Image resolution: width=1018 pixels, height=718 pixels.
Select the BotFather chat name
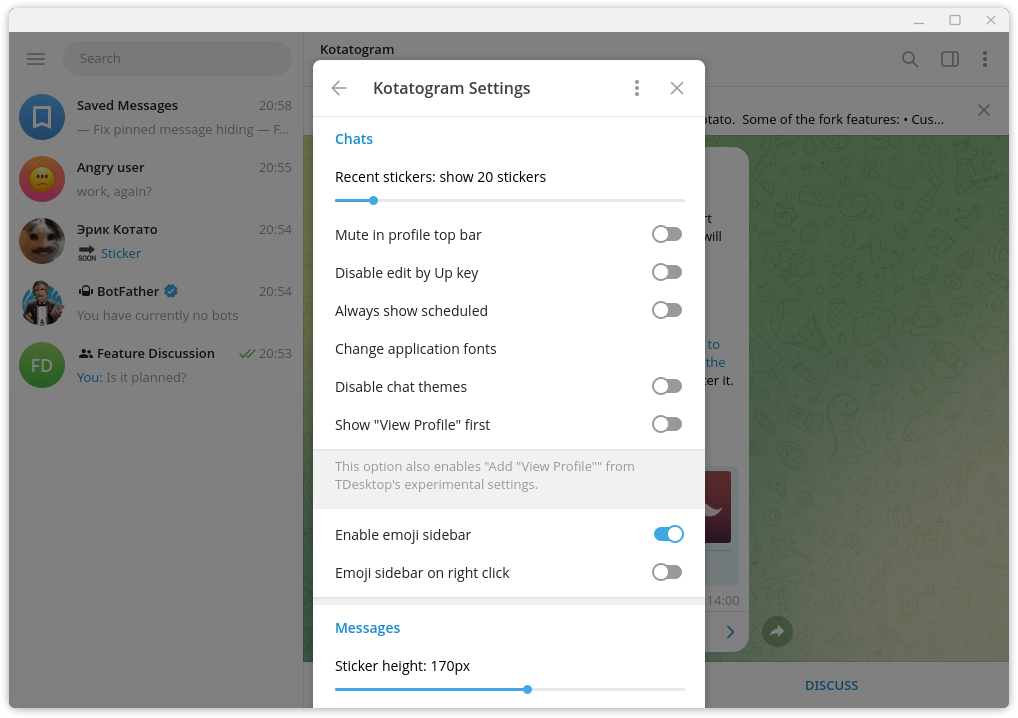[128, 291]
